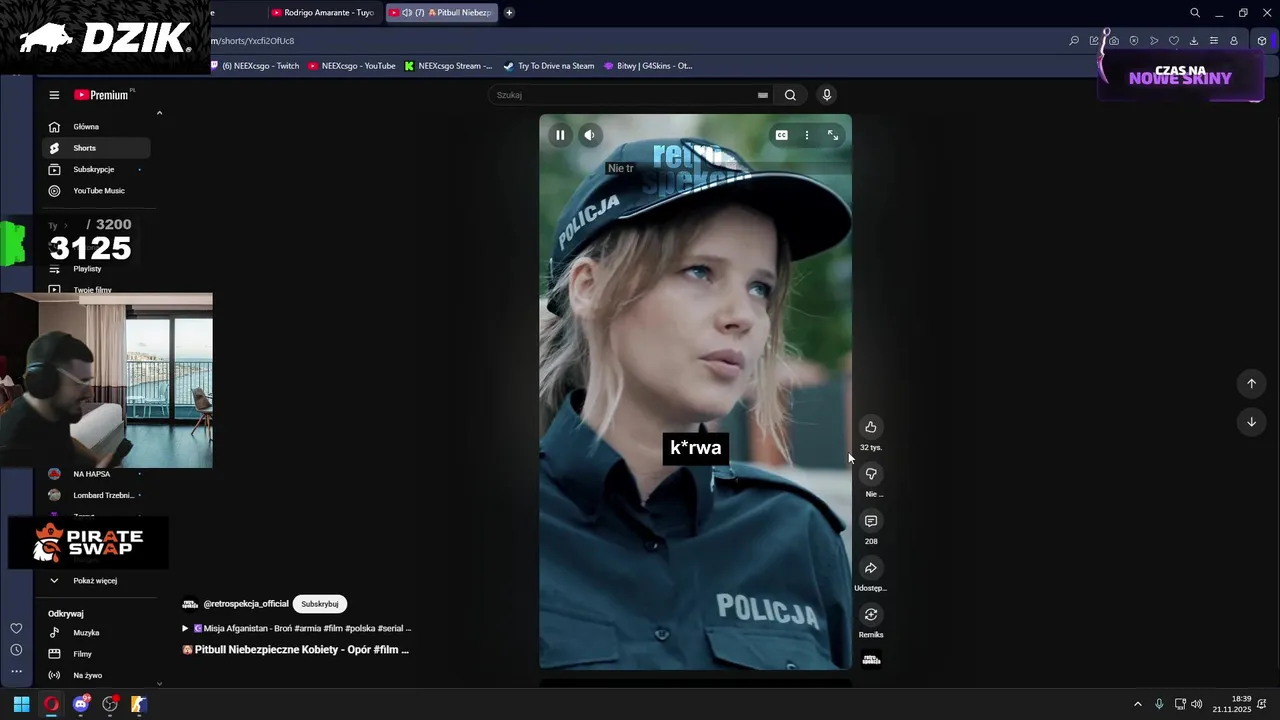Take a snapshot with camera icon
Image resolution: width=1280 pixels, height=720 pixels.
point(1114,41)
